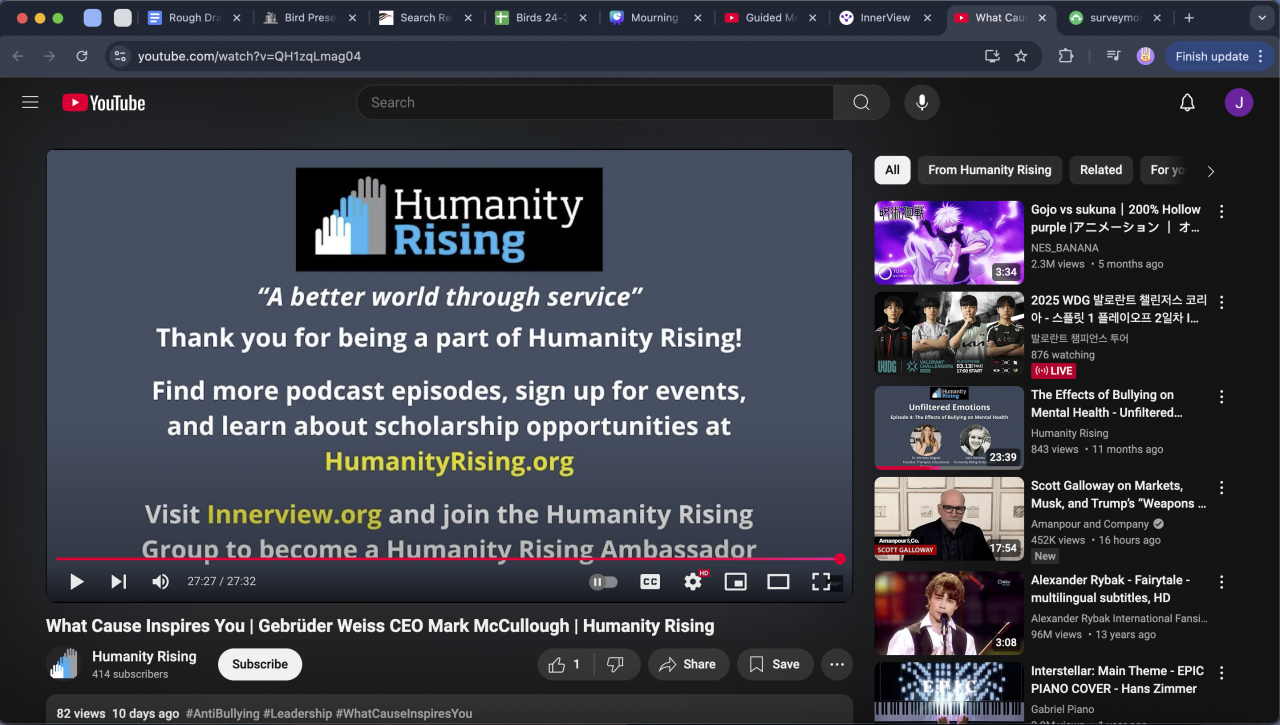Switch to the surveymonkey tab
The height and width of the screenshot is (725, 1280).
(x=1116, y=18)
